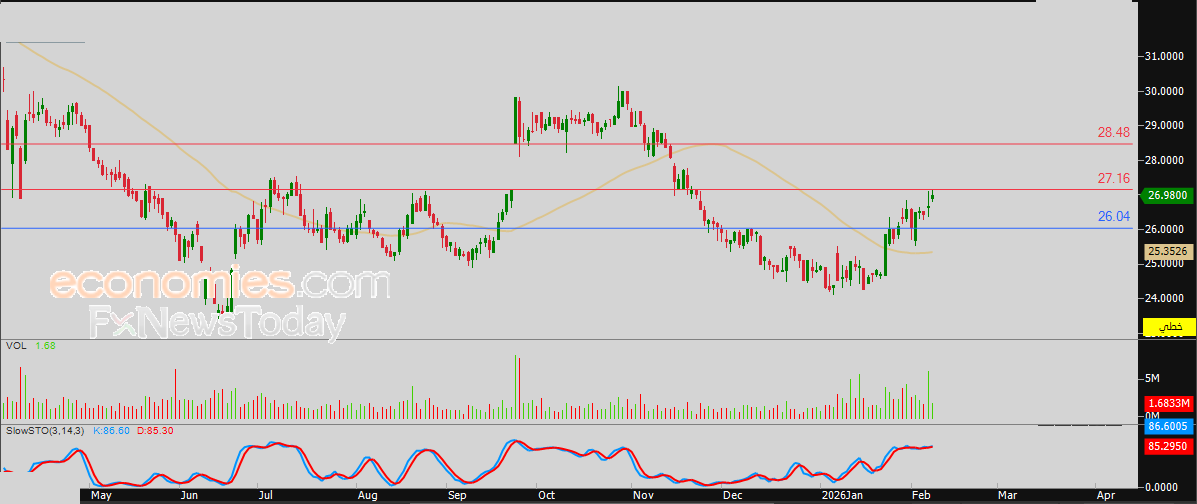Click the SlowSTO(3,14,3) indicator label
This screenshot has height=504, width=1197.
coord(42,429)
